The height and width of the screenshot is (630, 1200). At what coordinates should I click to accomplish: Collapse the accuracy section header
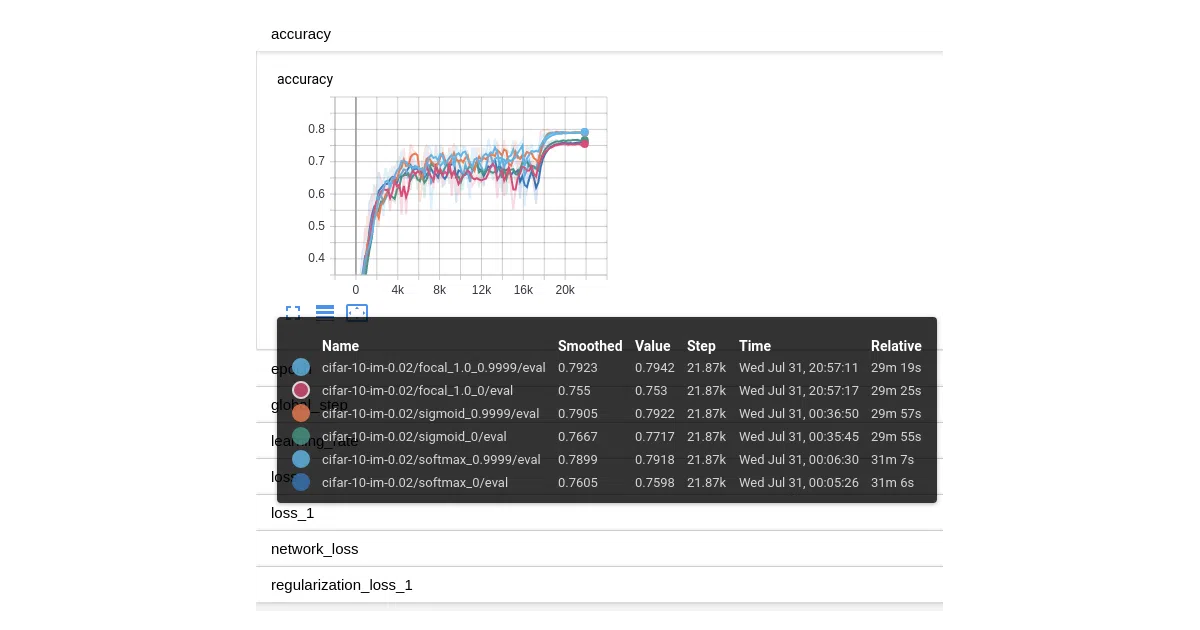coord(599,34)
